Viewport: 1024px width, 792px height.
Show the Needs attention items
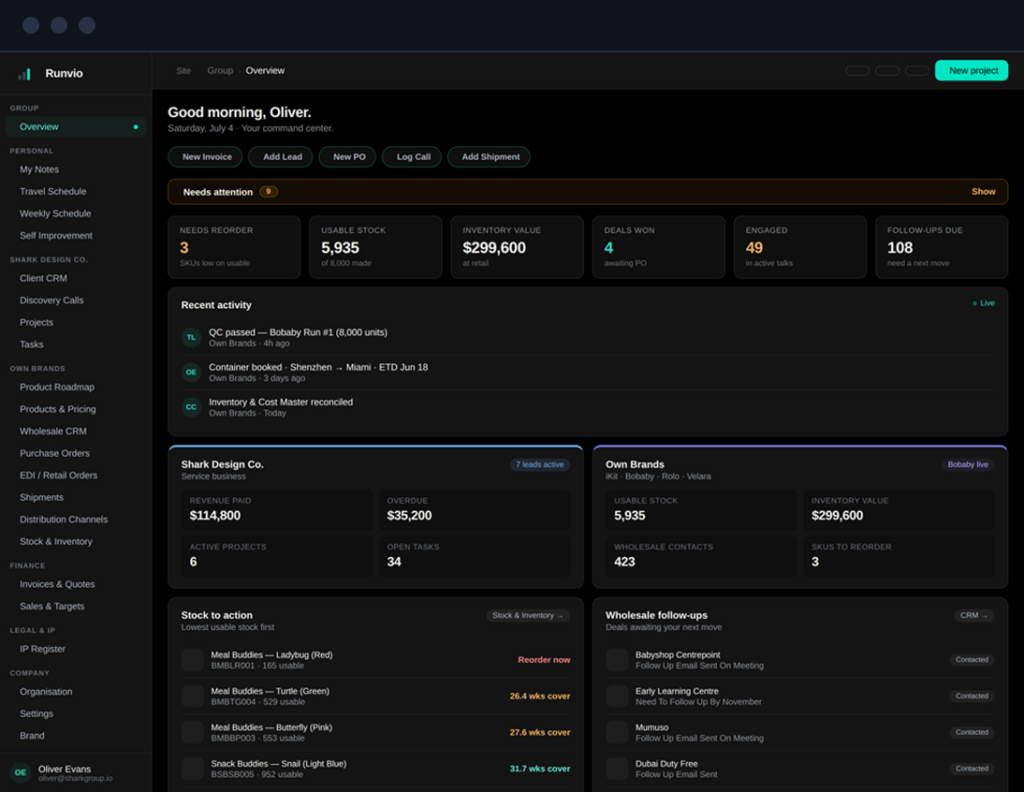pyautogui.click(x=983, y=192)
